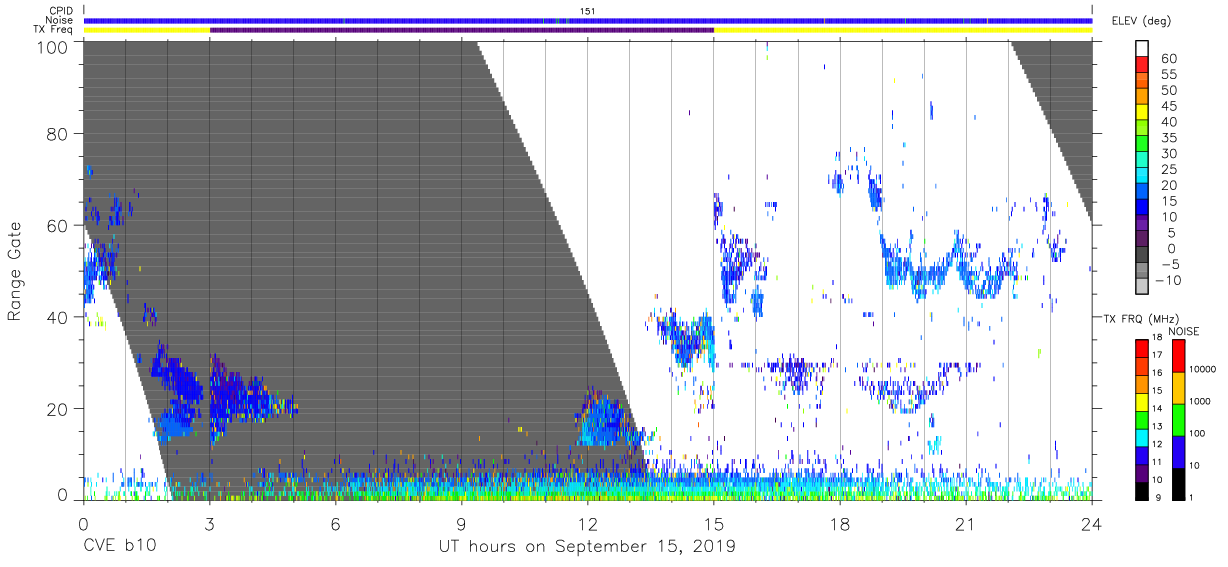Click the '−5' value in the ELEV legend
The width and height of the screenshot is (1228, 567).
(x=1171, y=265)
